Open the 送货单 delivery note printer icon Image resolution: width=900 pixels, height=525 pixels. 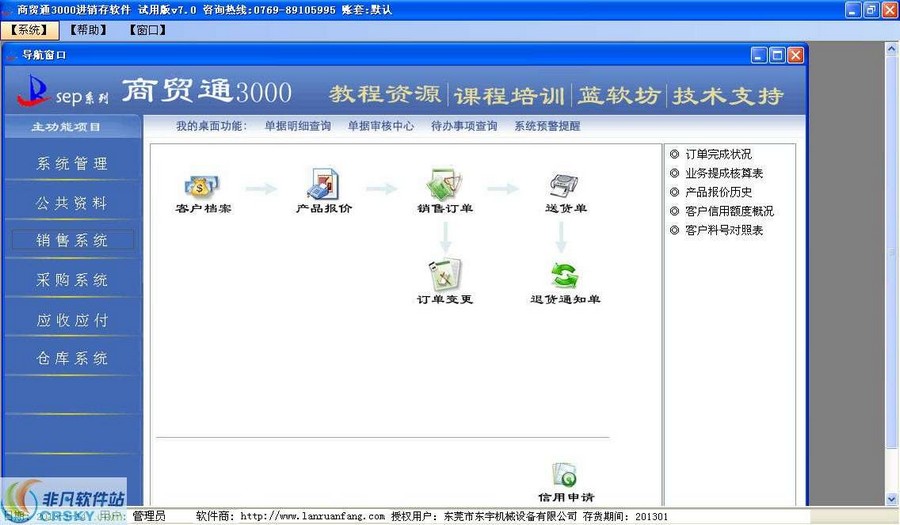(x=565, y=186)
